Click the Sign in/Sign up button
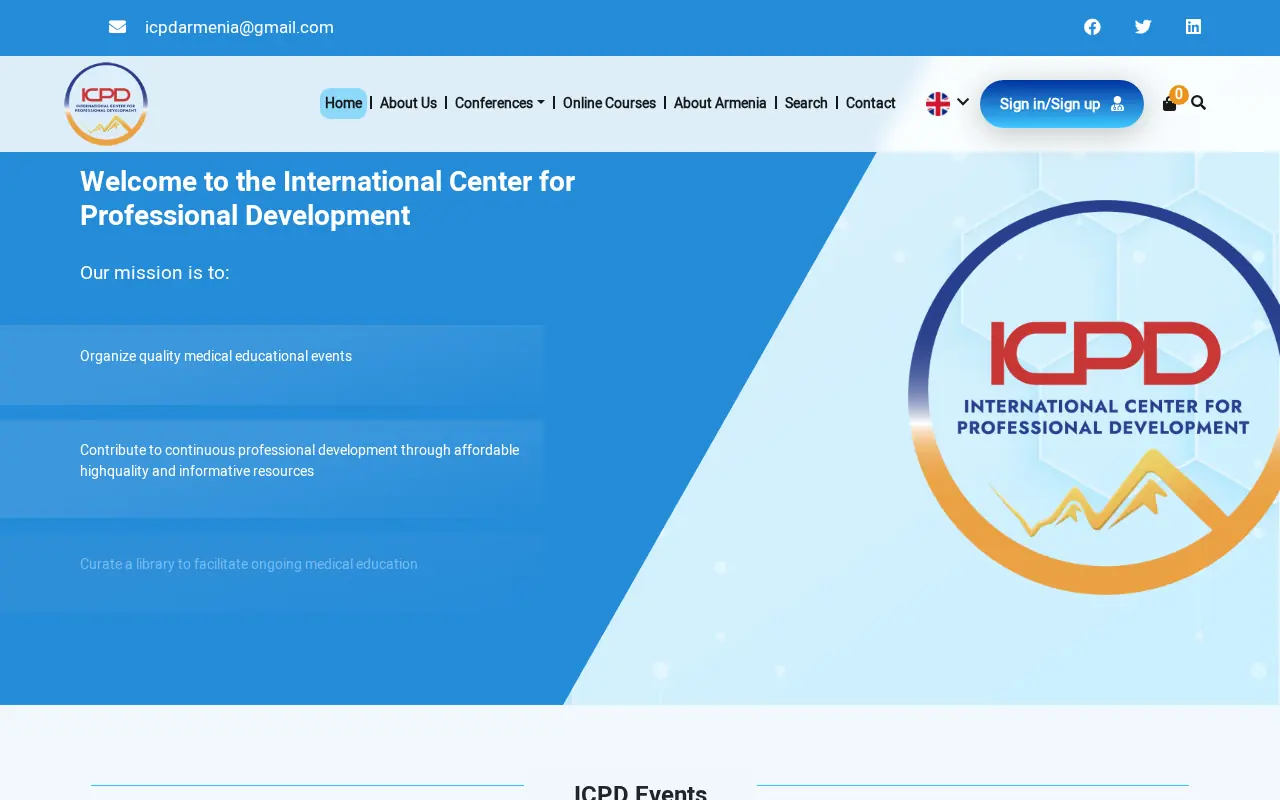Screen dimensions: 1280x800 [1062, 104]
